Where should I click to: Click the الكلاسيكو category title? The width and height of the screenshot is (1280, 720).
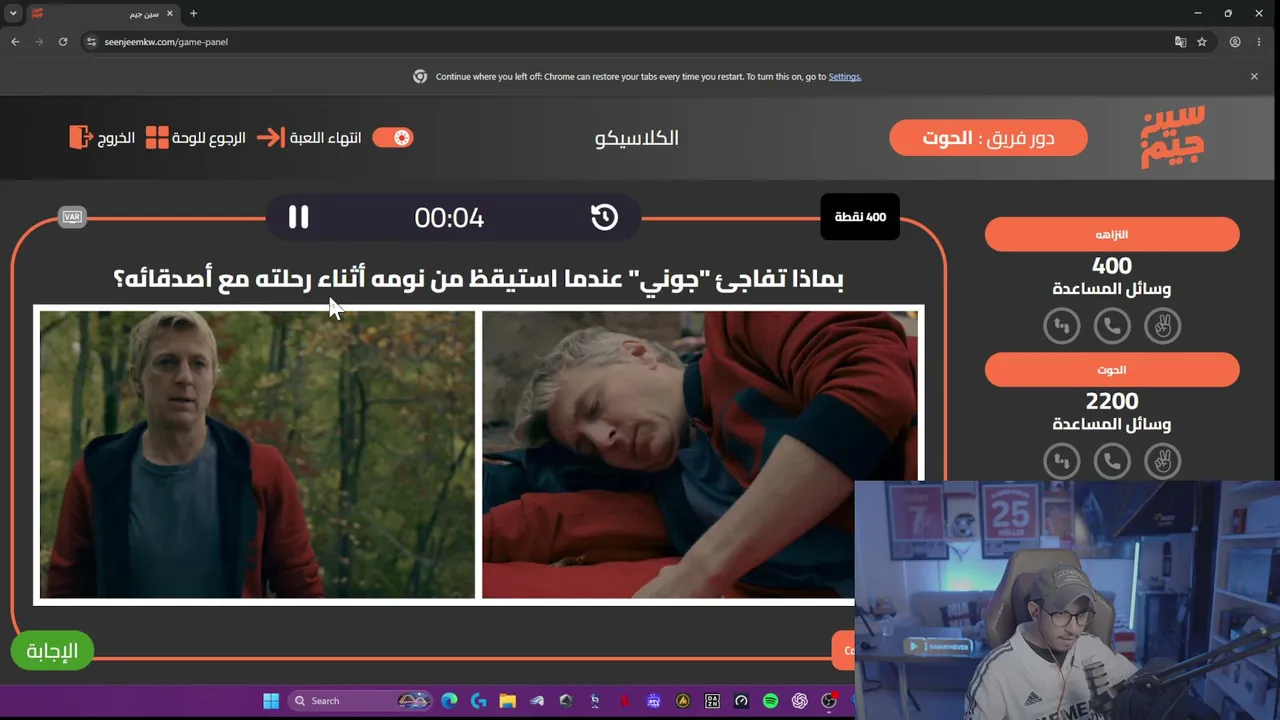pyautogui.click(x=637, y=138)
